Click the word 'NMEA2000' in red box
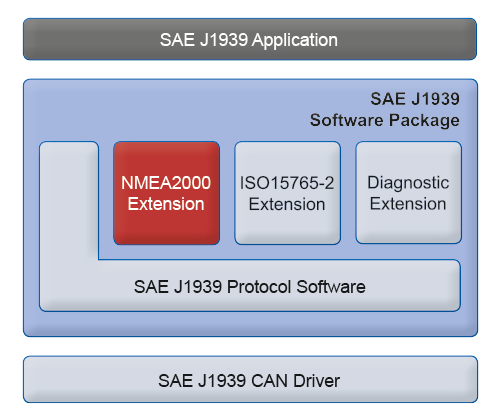The height and width of the screenshot is (420, 500). (x=166, y=183)
